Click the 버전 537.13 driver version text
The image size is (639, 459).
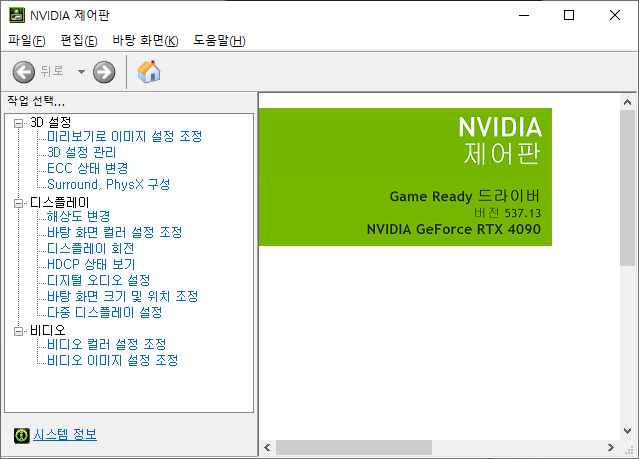click(507, 213)
